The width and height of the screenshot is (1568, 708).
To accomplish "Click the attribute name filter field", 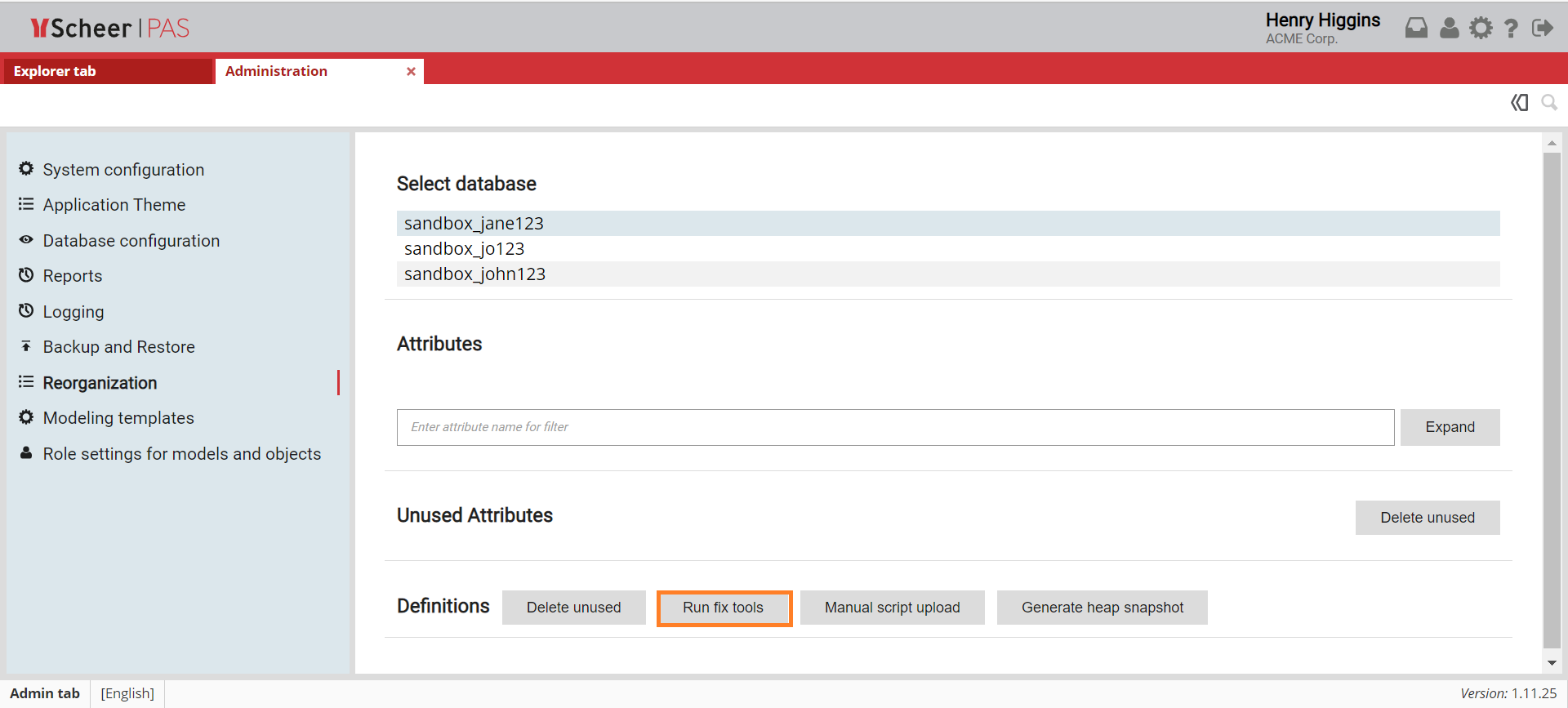I will (895, 427).
